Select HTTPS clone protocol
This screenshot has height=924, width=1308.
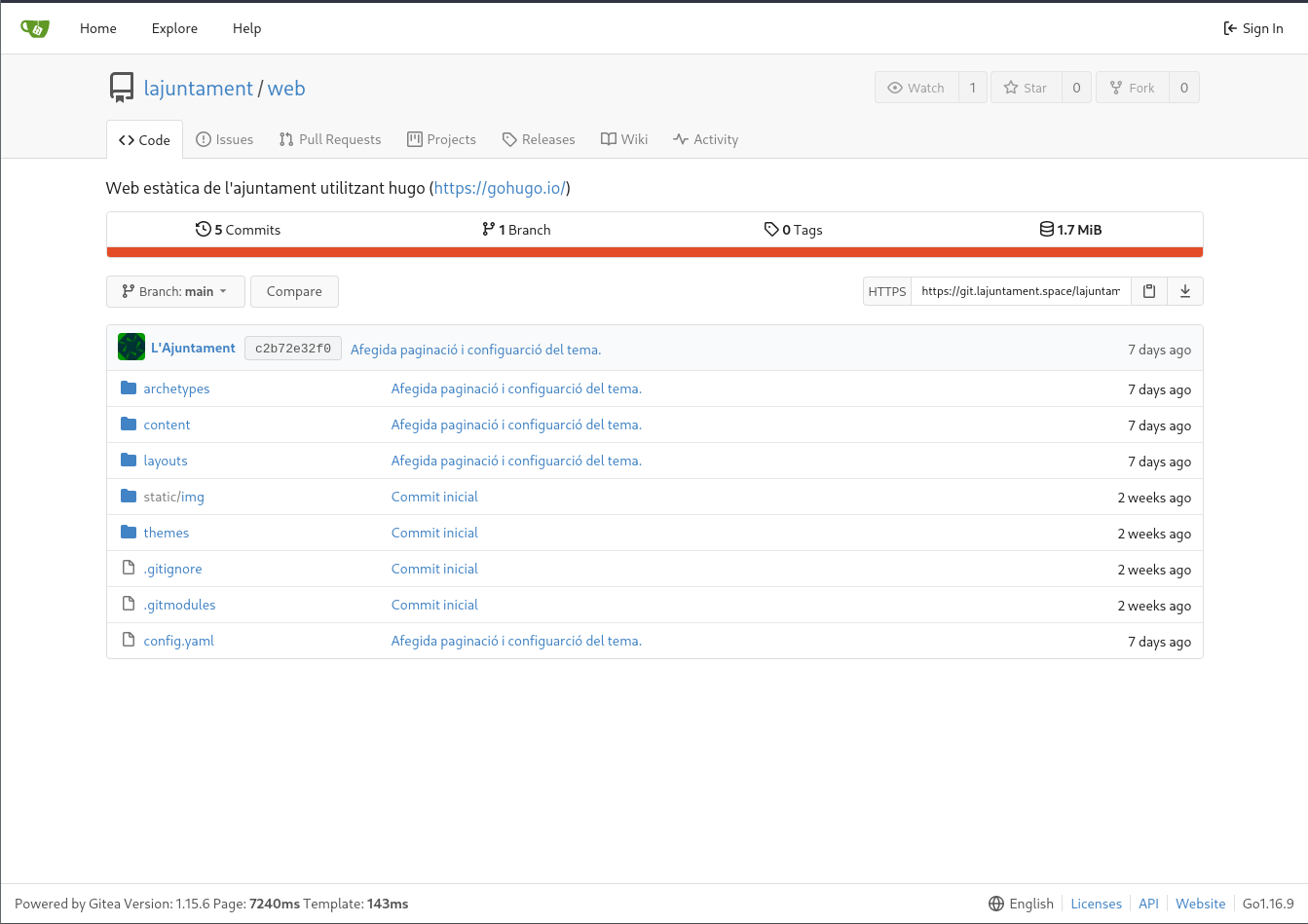pos(887,291)
